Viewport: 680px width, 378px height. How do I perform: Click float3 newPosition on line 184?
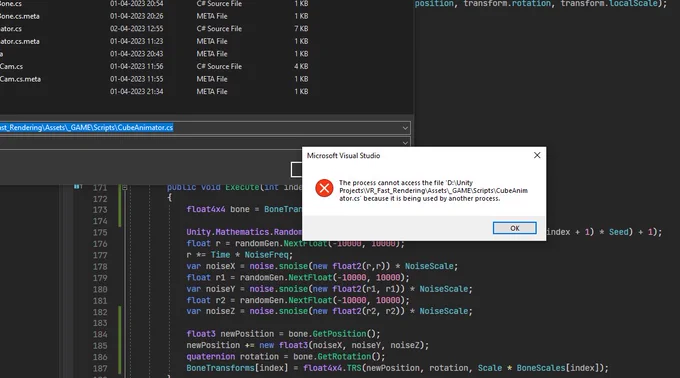230,334
